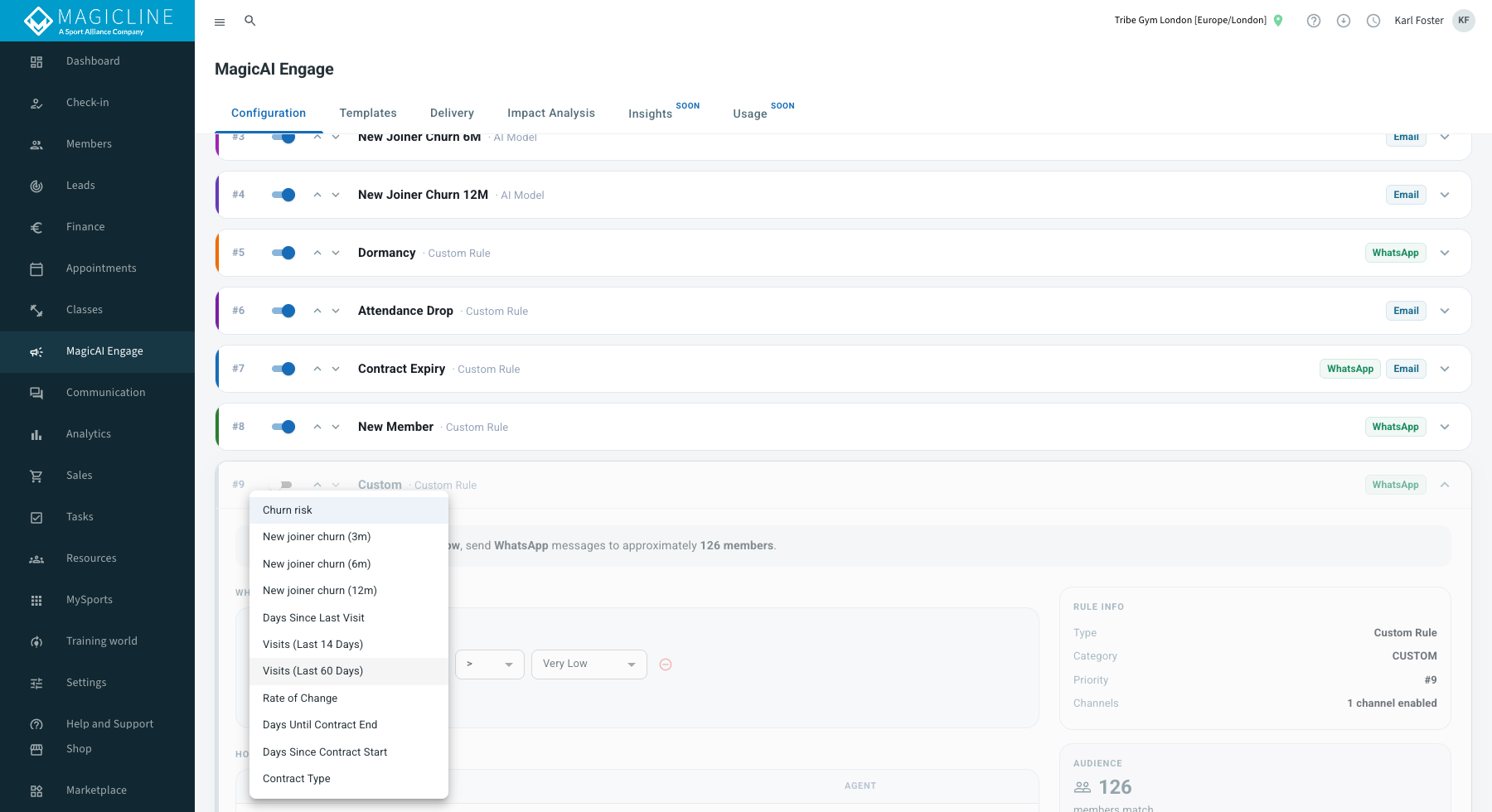This screenshot has width=1492, height=812.
Task: Open Help and Support in sidebar
Action: coord(97,724)
